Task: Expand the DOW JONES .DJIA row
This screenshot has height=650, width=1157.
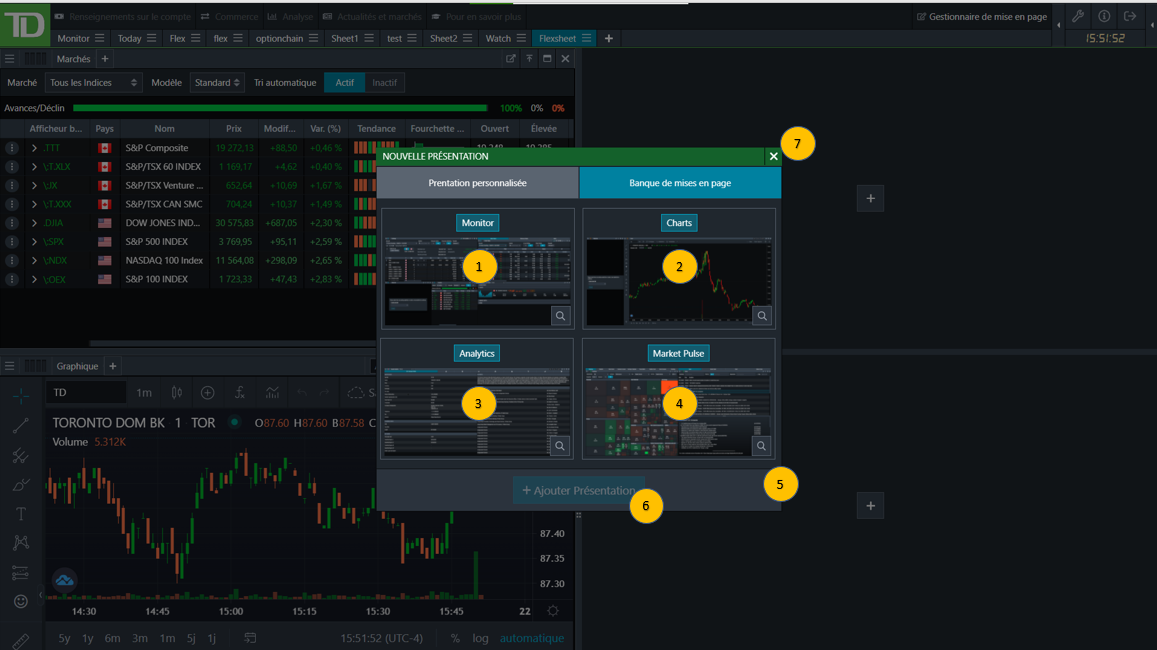Action: [34, 223]
